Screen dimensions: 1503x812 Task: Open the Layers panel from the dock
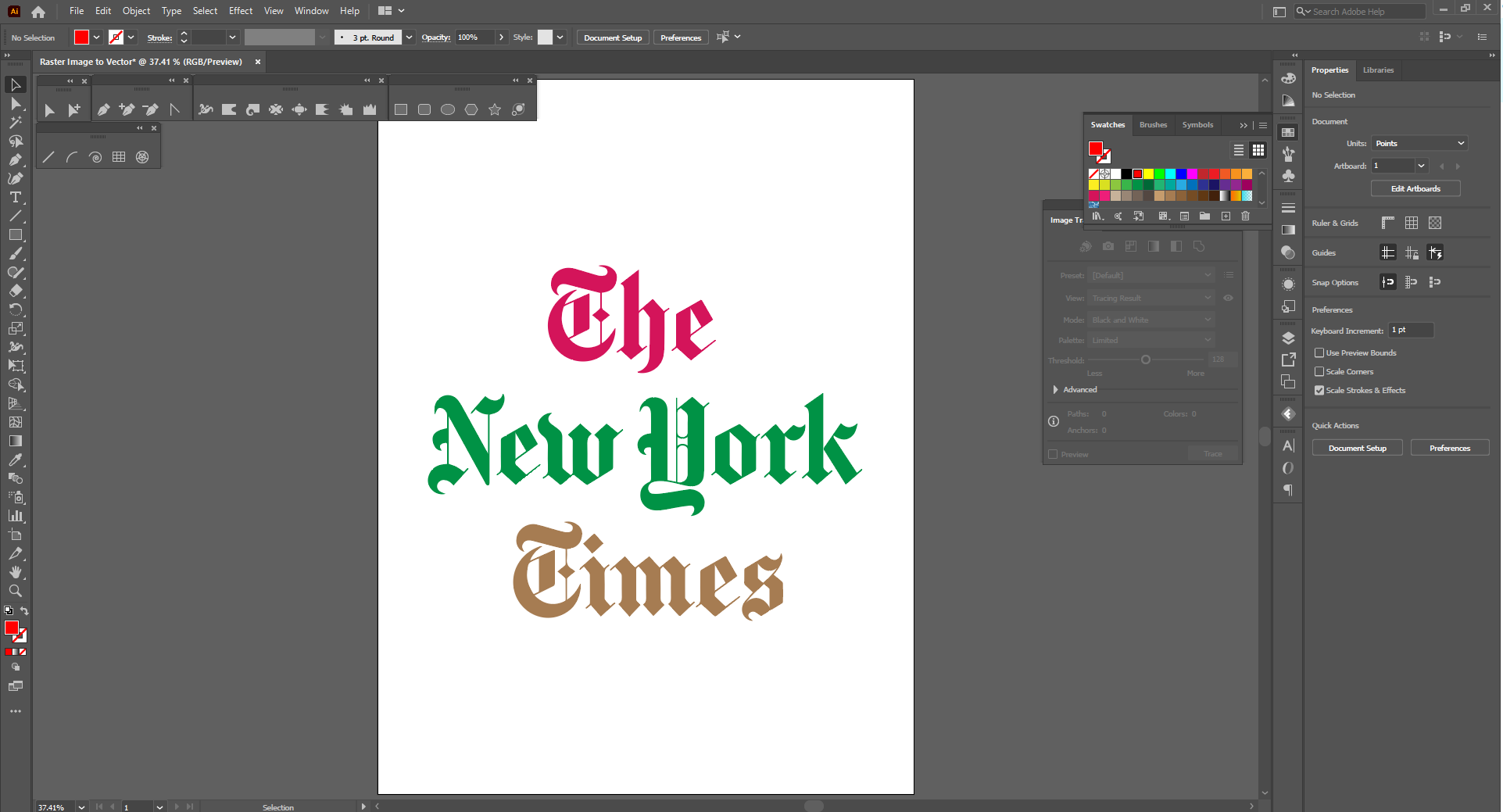(x=1289, y=338)
